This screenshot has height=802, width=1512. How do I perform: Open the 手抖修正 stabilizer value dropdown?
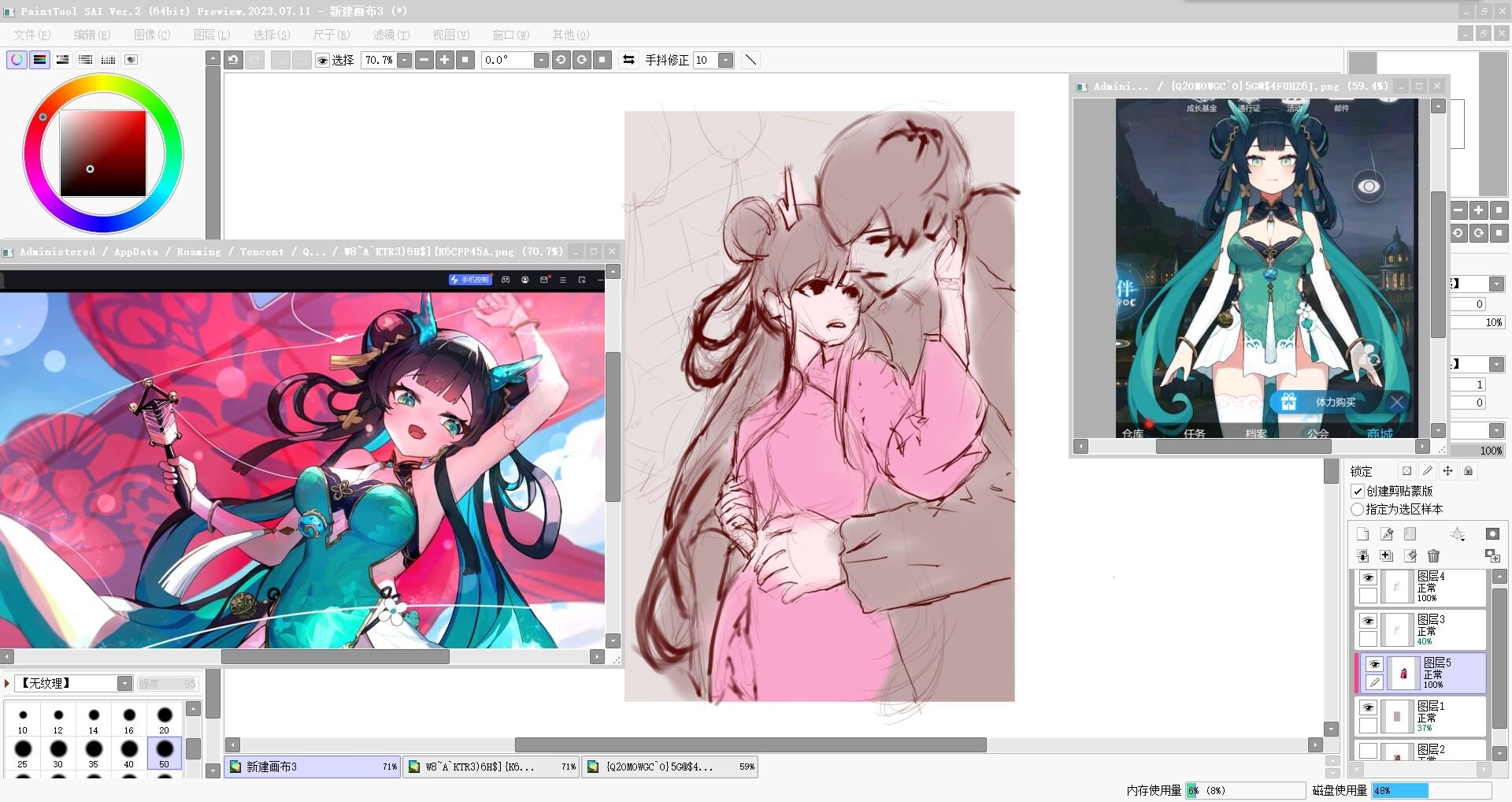726,60
